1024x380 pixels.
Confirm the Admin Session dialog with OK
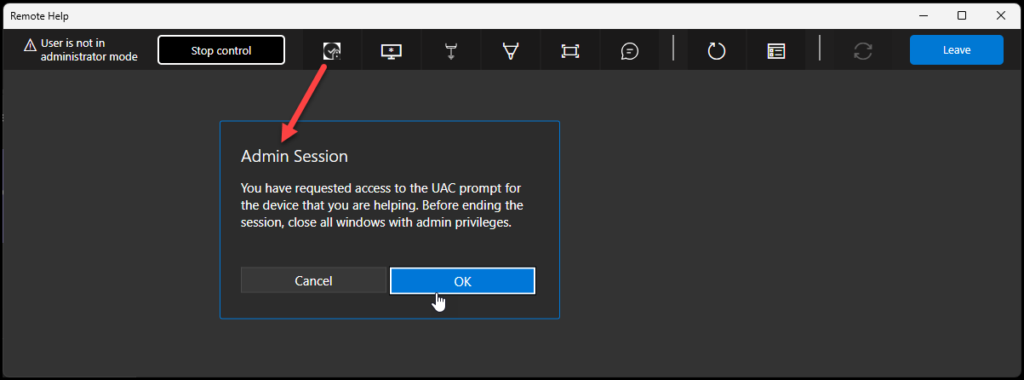462,281
